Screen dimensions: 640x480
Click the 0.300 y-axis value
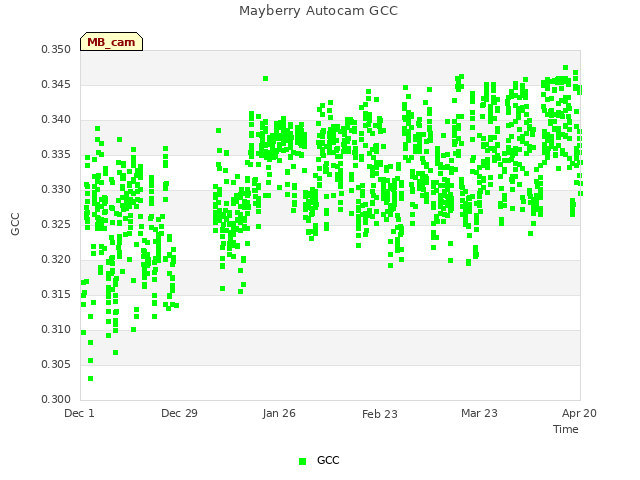(x=56, y=399)
